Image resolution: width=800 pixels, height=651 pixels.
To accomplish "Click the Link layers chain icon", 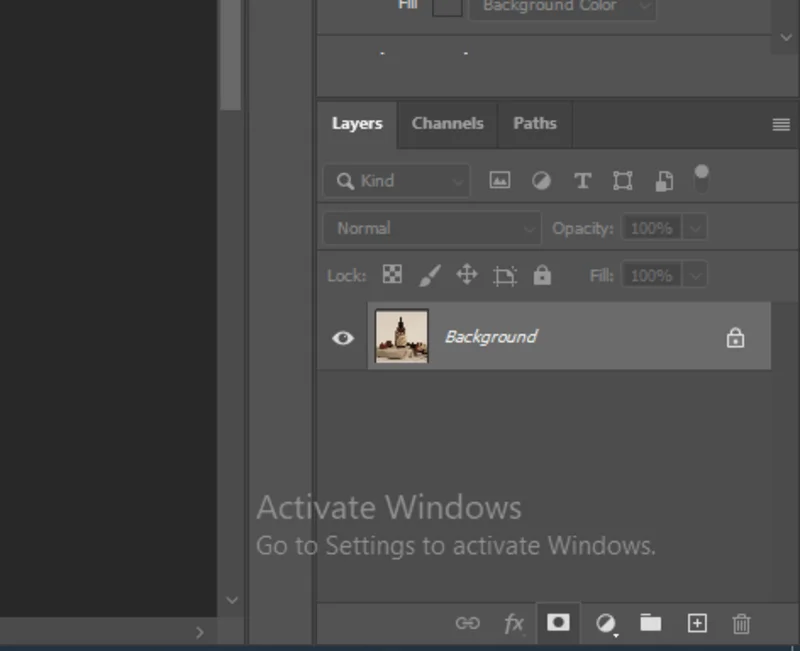I will pyautogui.click(x=468, y=622).
